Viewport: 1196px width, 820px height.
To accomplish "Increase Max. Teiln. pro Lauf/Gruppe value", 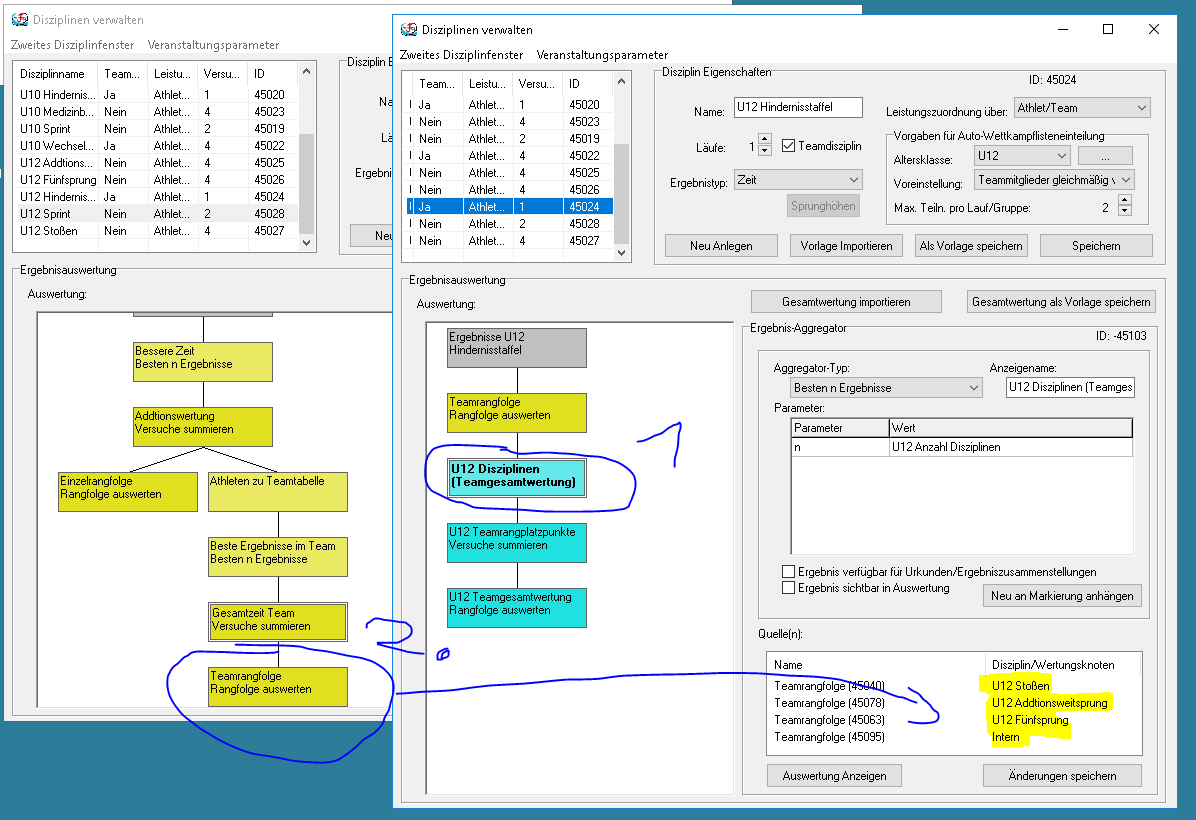I will tap(1124, 201).
